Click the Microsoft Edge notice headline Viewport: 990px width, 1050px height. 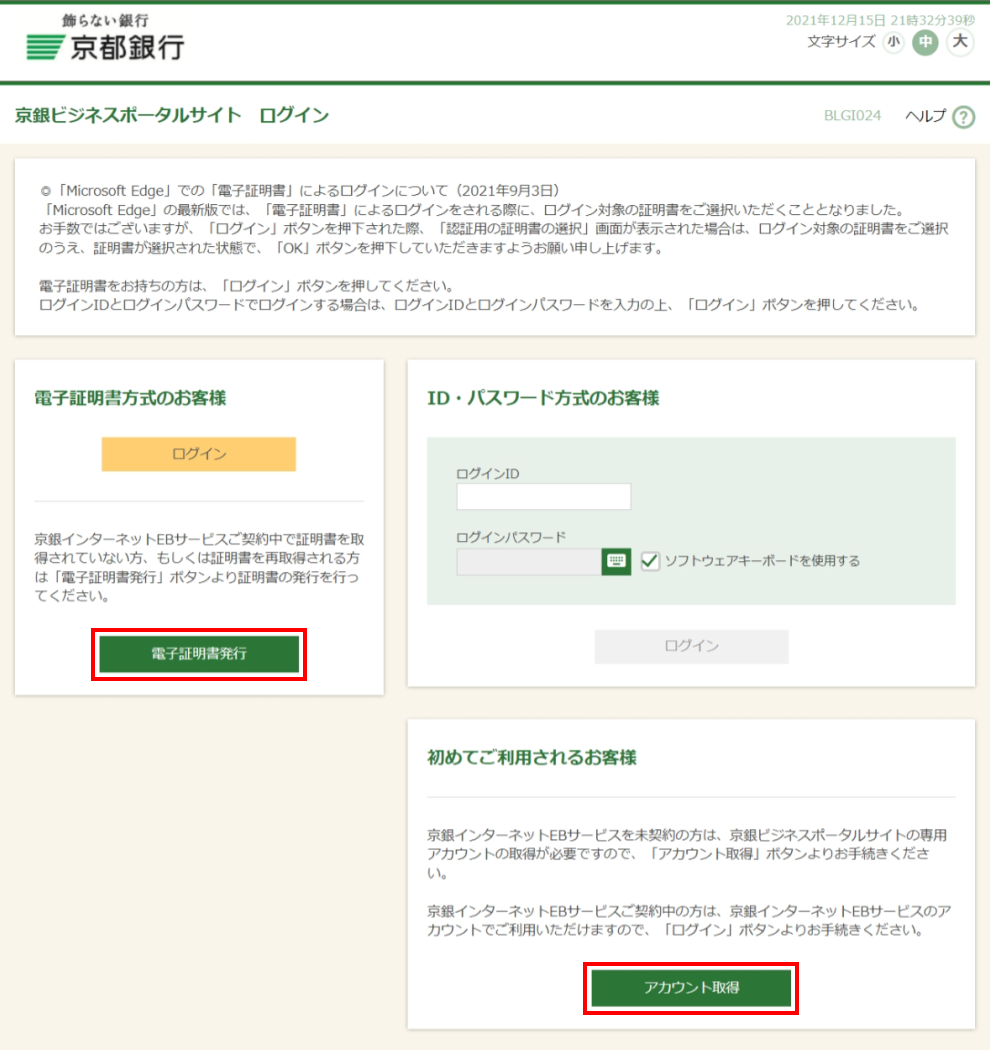click(x=299, y=191)
